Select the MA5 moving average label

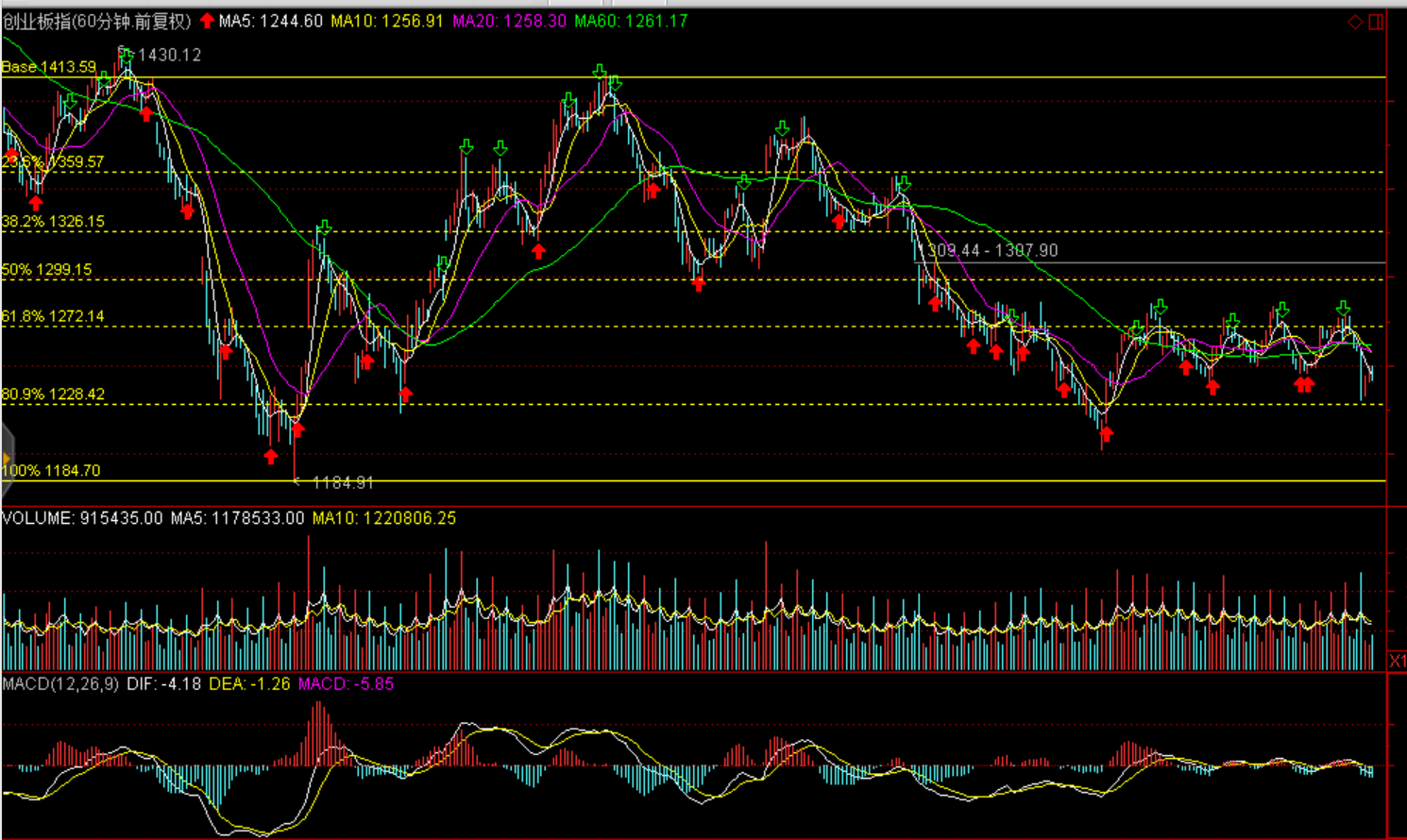point(271,21)
